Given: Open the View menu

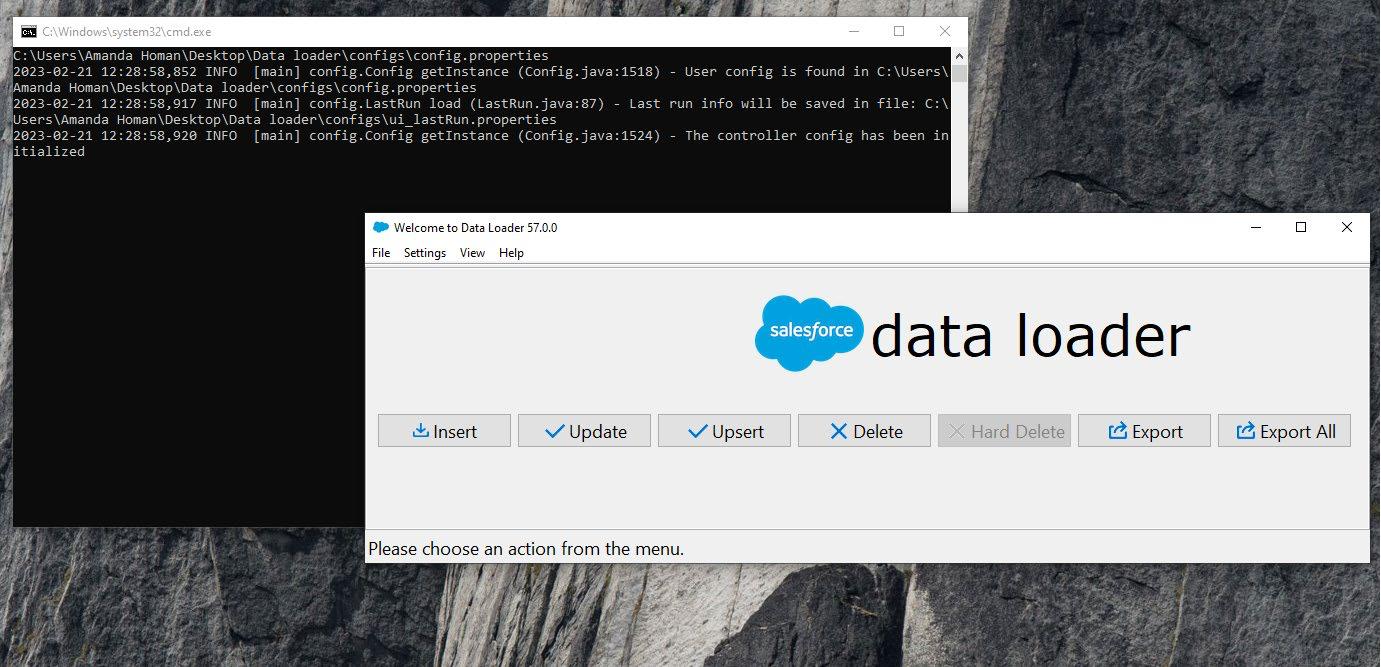Looking at the screenshot, I should click(x=472, y=253).
